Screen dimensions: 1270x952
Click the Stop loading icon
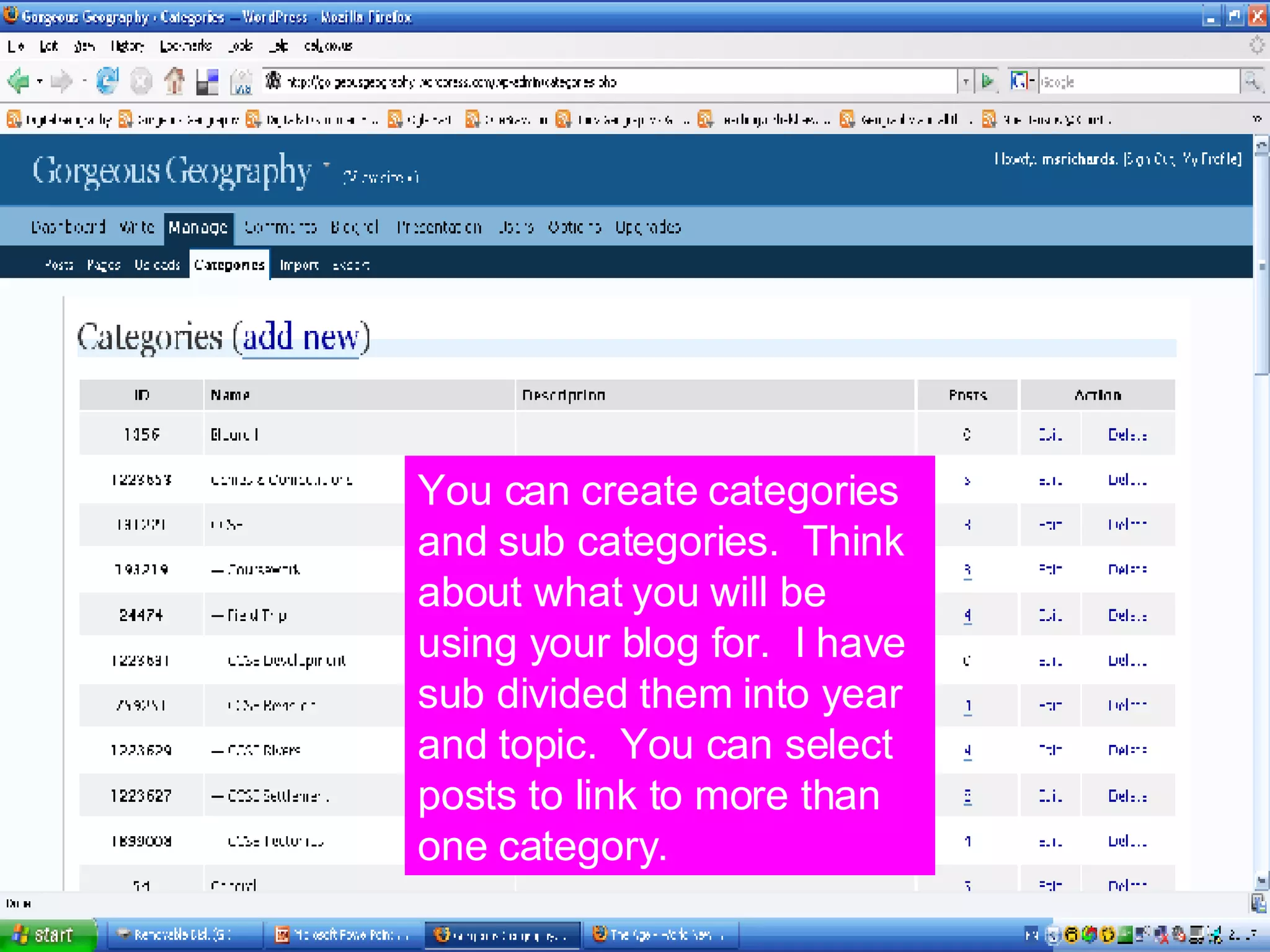point(141,81)
